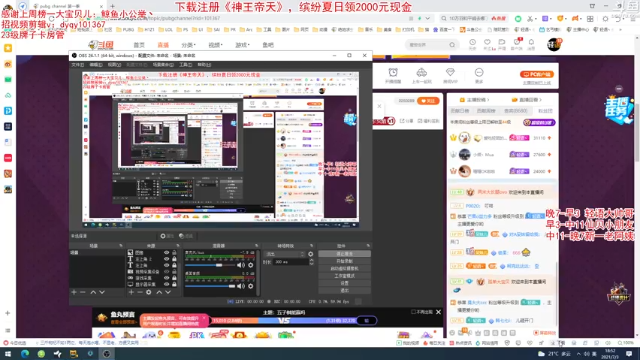This screenshot has height=360, width=640.
Task: Mute the 桌面音频 speaker icon
Action: point(241,286)
